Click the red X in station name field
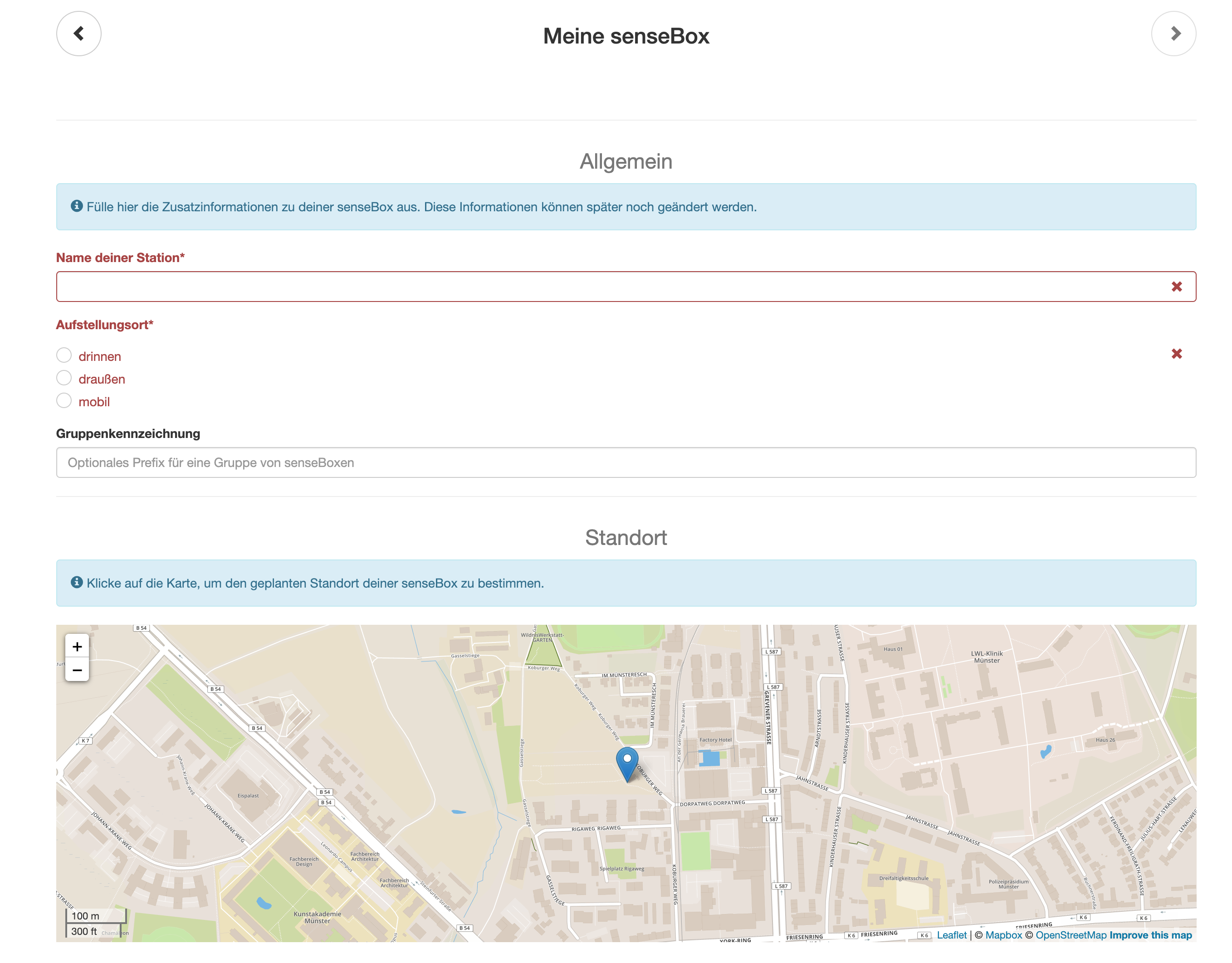The height and width of the screenshot is (963, 1232). click(1176, 287)
